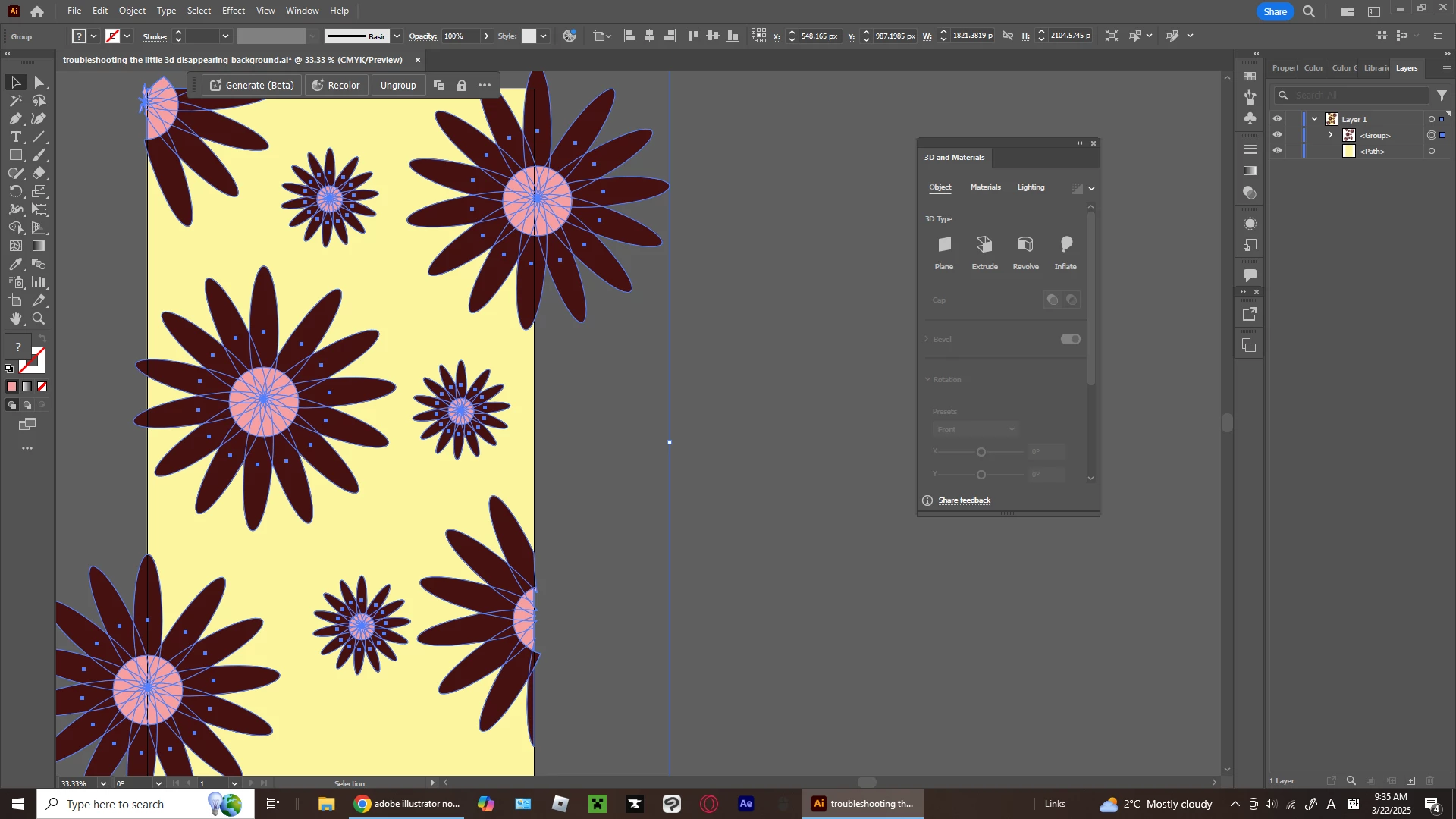Click the lock icon in contextual bar
This screenshot has height=819, width=1456.
(x=462, y=86)
